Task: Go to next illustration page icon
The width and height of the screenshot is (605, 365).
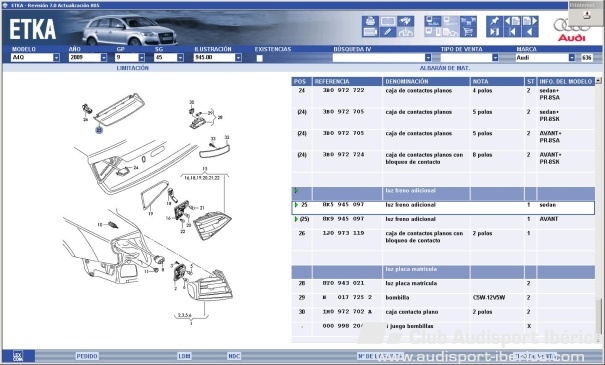Action: (530, 21)
